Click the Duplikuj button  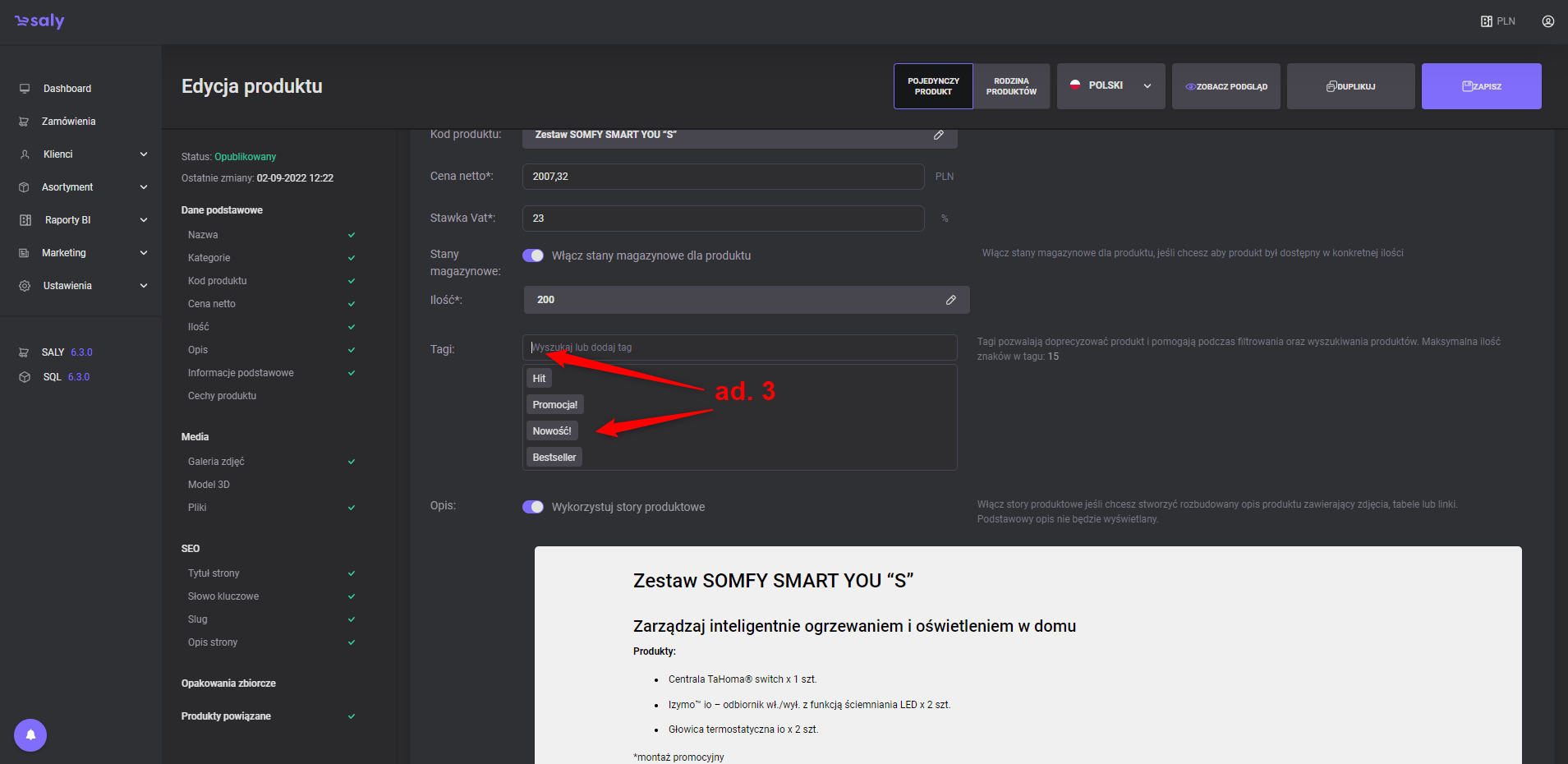(x=1350, y=86)
